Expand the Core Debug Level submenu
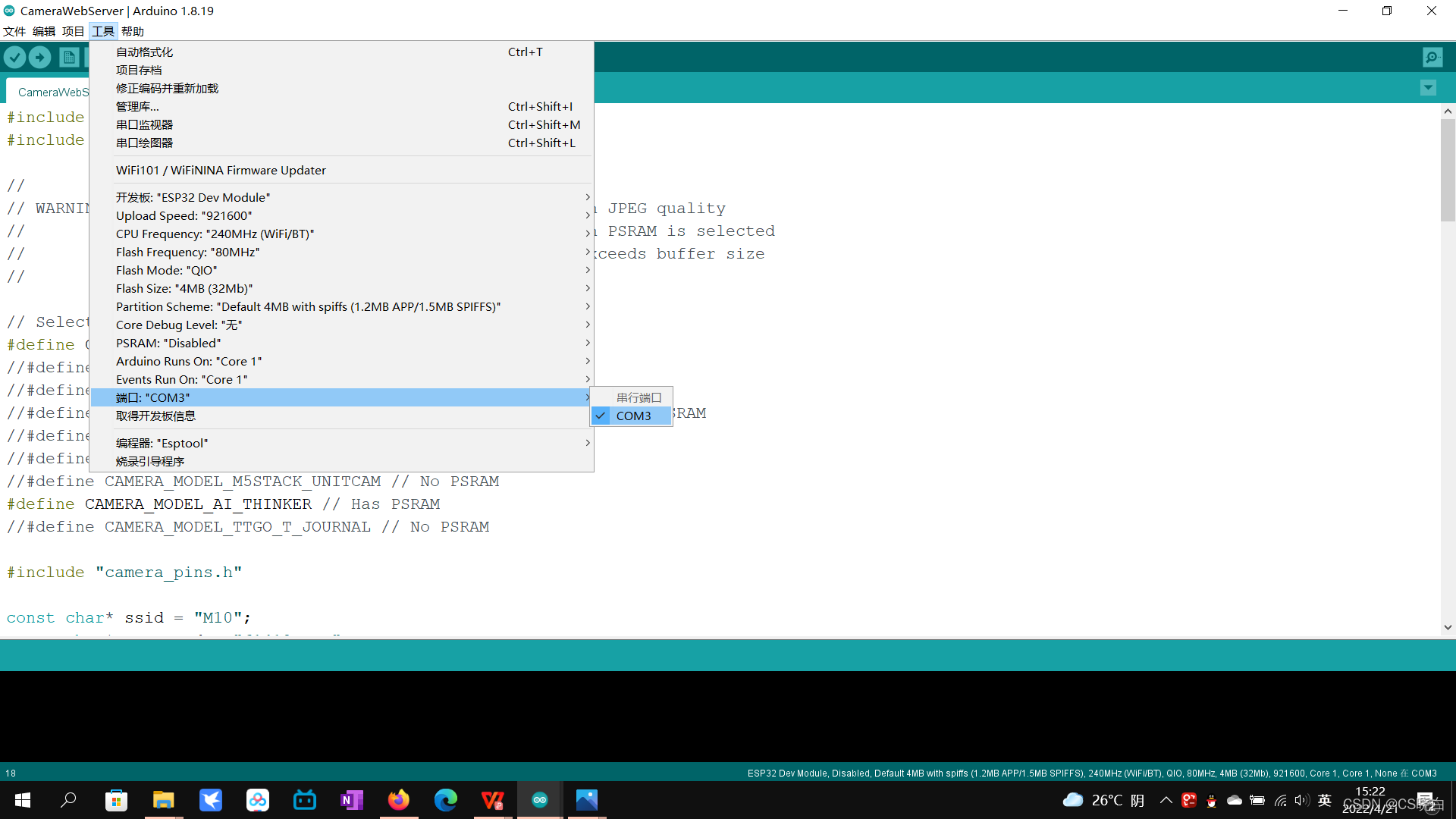Screen dimensions: 1456x819 [341, 325]
